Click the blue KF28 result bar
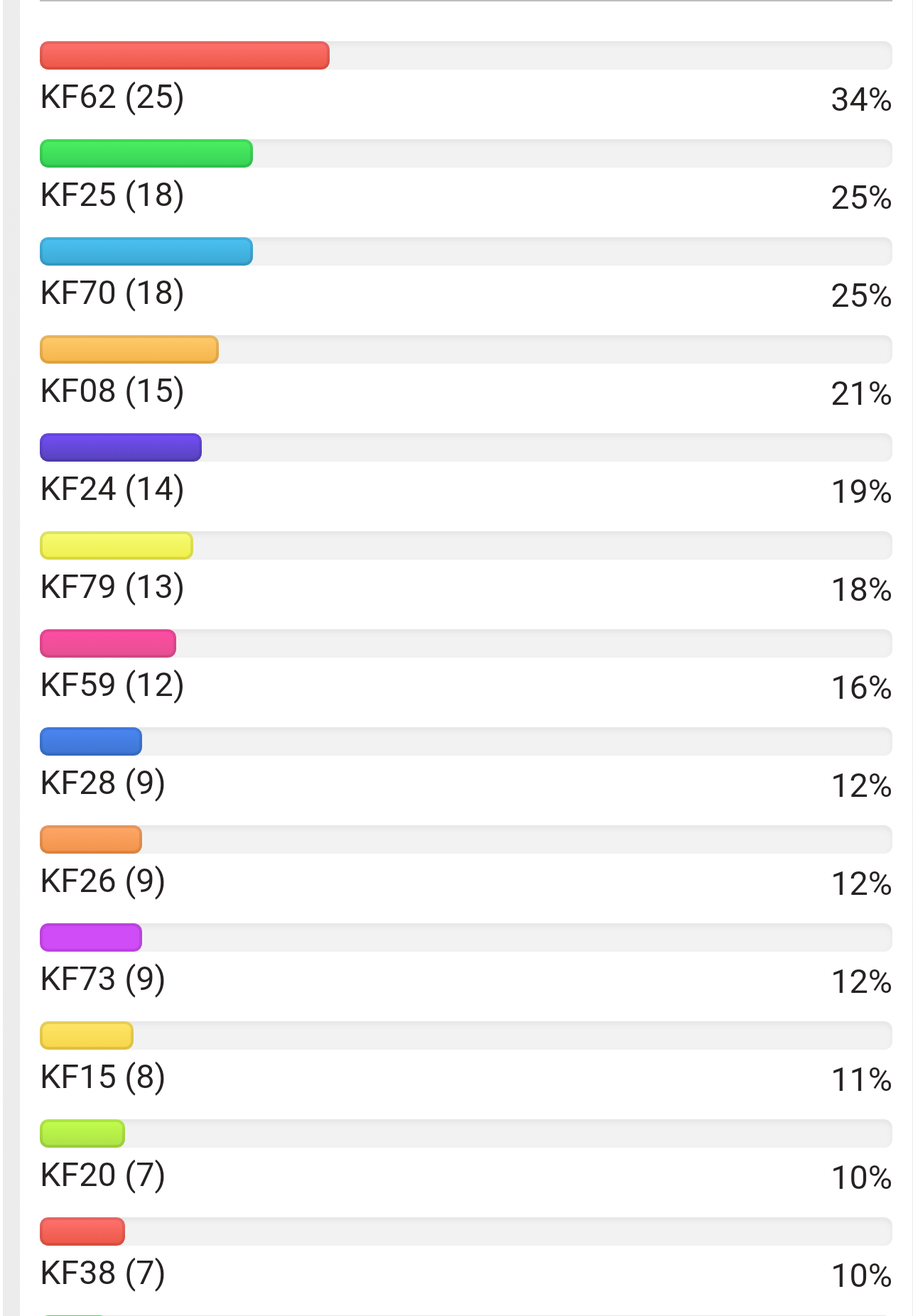This screenshot has width=913, height=1316. (91, 741)
